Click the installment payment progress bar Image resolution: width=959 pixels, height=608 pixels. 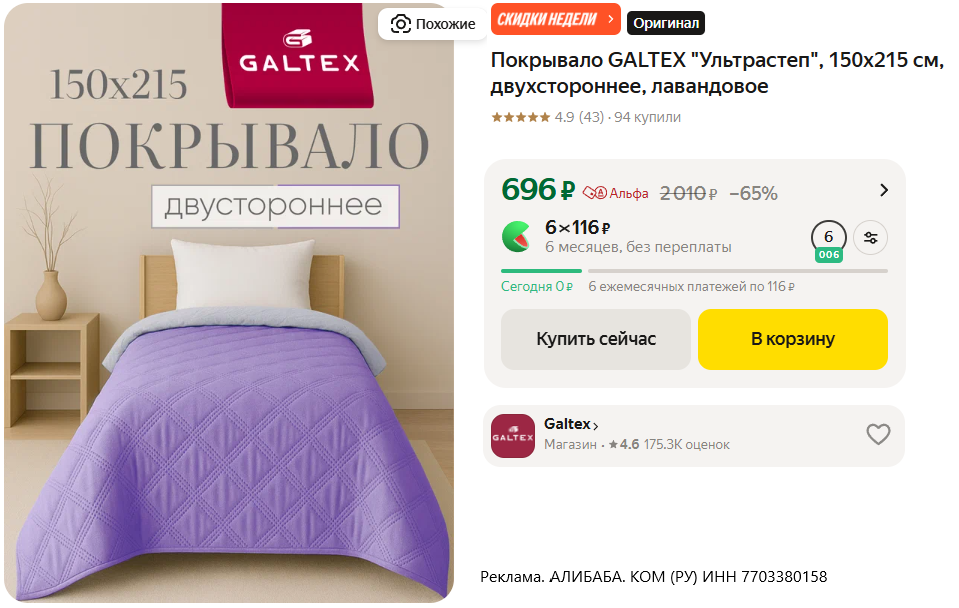coord(694,271)
